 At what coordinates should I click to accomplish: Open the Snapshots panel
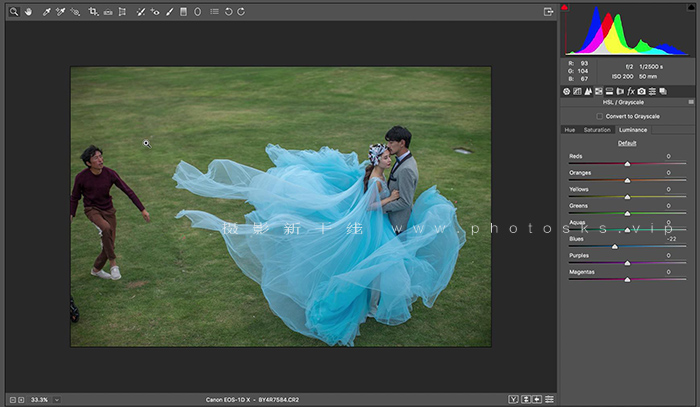point(663,91)
